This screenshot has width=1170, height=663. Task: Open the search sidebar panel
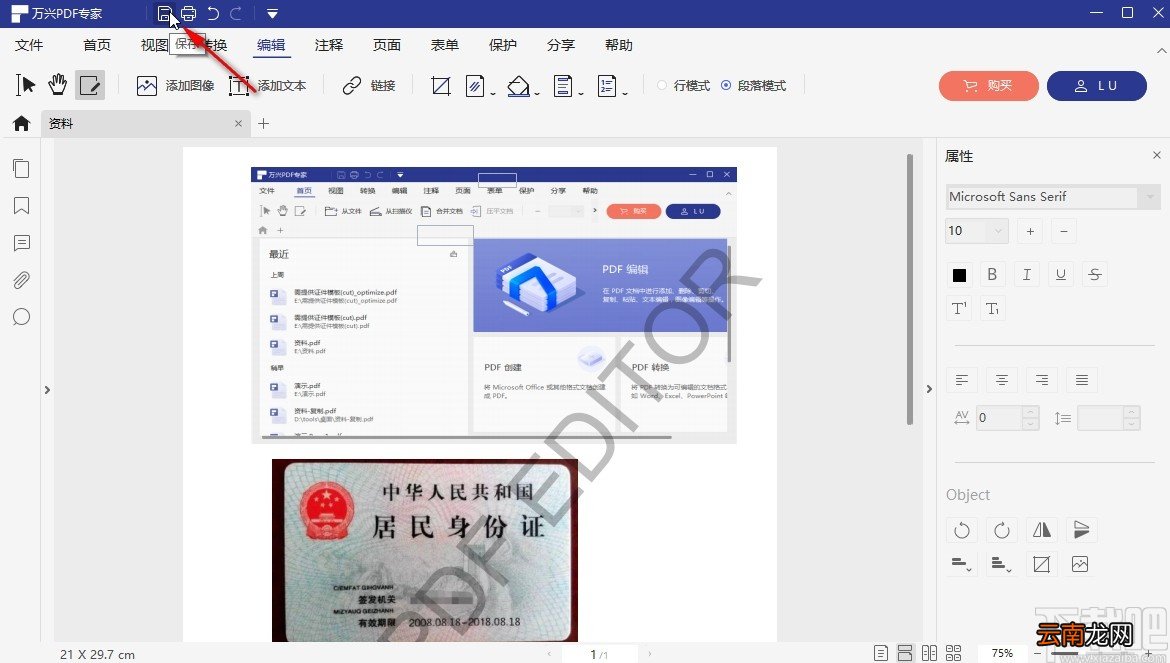pyautogui.click(x=21, y=317)
